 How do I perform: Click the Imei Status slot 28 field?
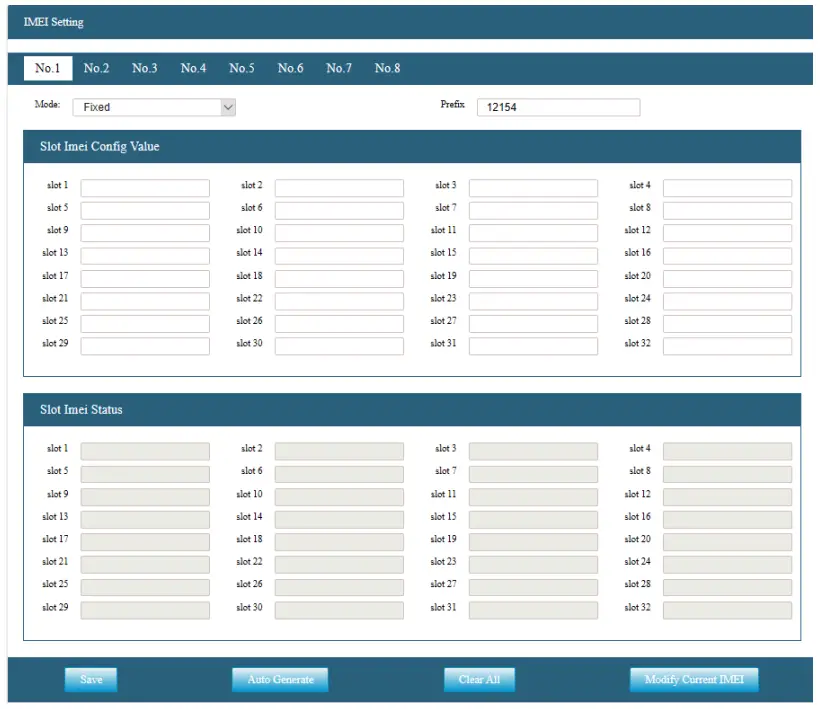tap(727, 587)
